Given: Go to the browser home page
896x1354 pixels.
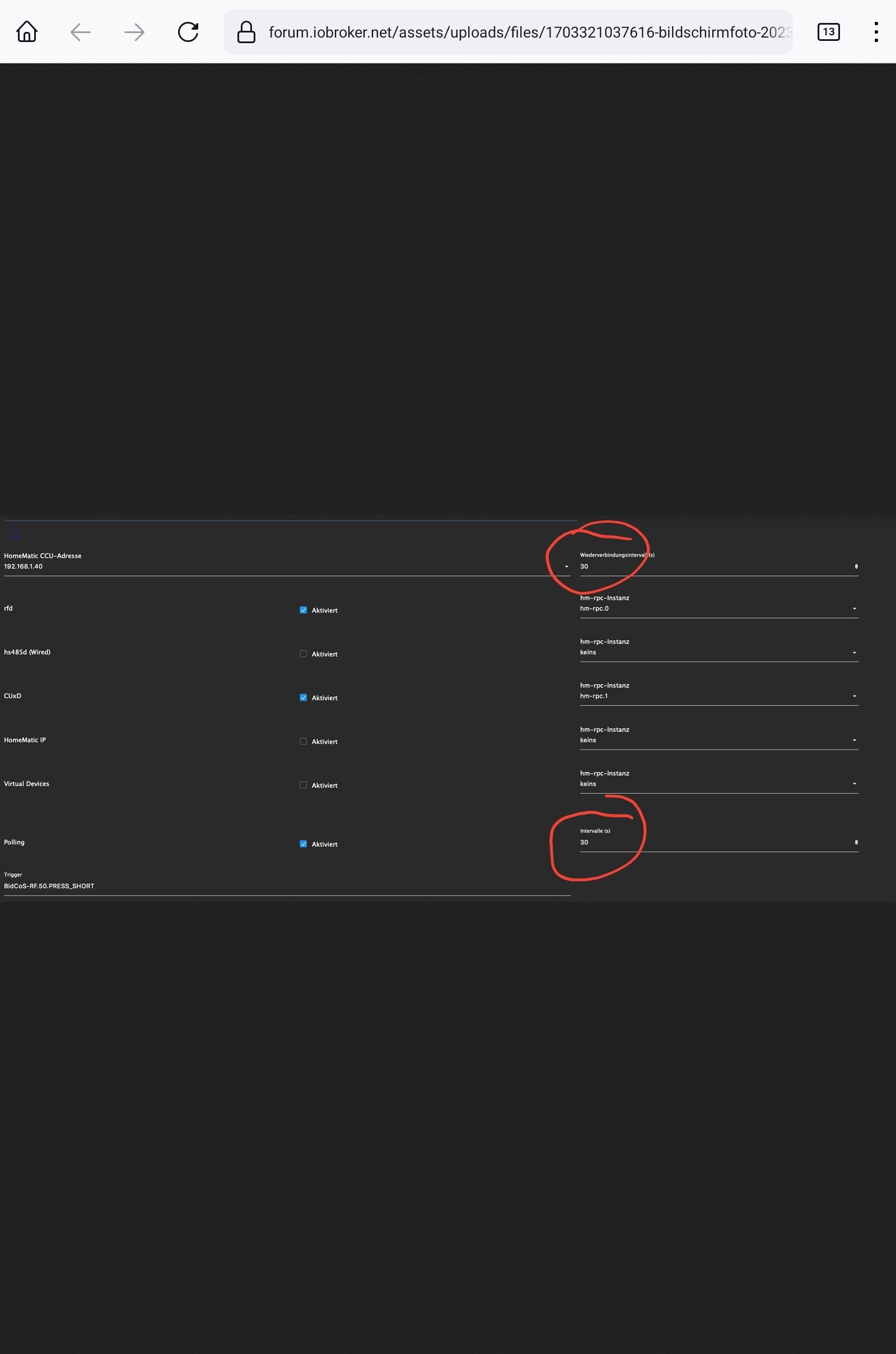Looking at the screenshot, I should [27, 32].
